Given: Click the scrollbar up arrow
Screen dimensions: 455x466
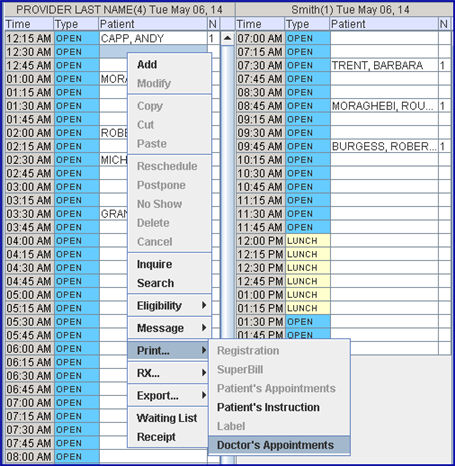Looking at the screenshot, I should [x=227, y=38].
